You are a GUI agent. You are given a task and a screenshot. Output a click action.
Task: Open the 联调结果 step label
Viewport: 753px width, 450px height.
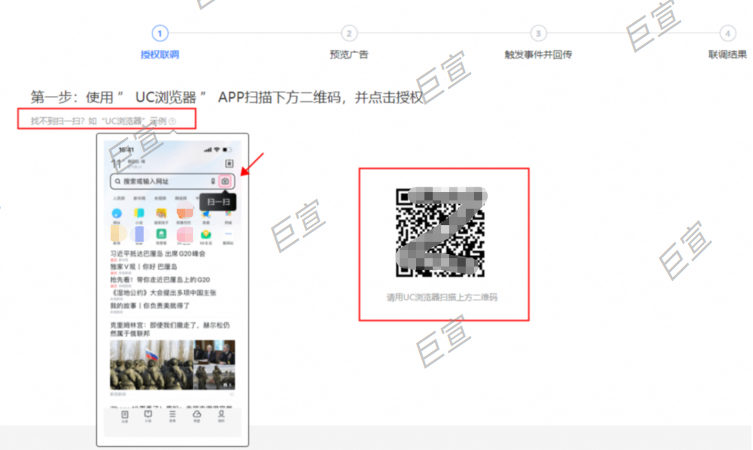coord(728,54)
